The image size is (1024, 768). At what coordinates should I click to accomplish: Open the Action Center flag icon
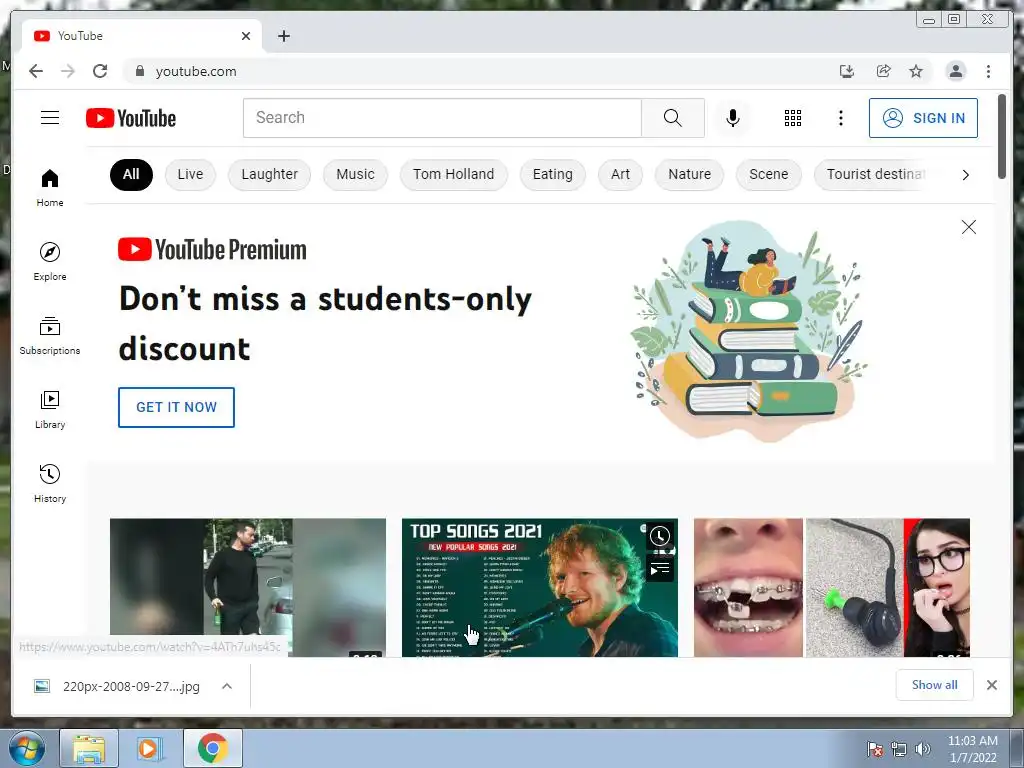point(874,749)
